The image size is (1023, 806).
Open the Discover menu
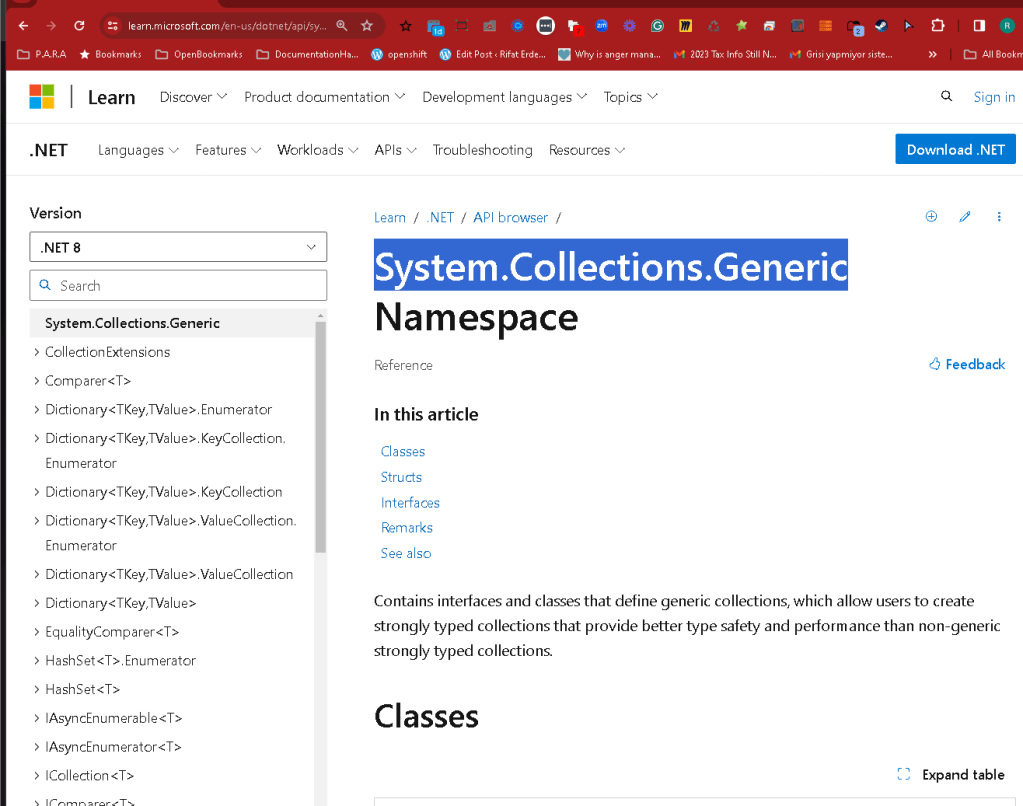click(193, 97)
